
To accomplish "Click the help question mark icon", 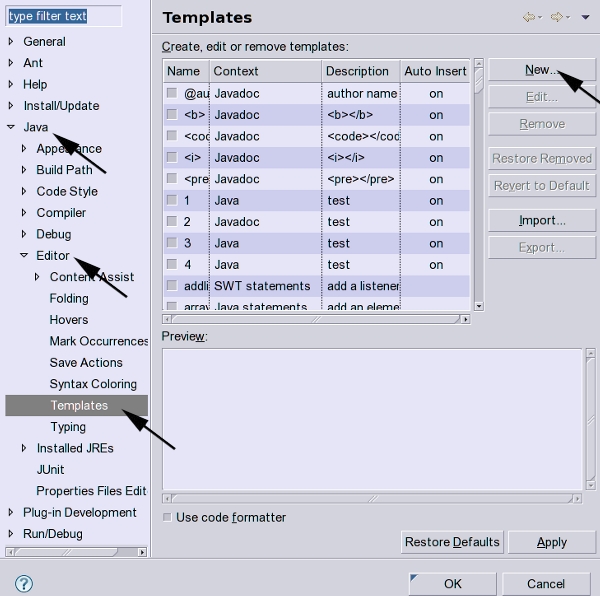I will coord(25,584).
